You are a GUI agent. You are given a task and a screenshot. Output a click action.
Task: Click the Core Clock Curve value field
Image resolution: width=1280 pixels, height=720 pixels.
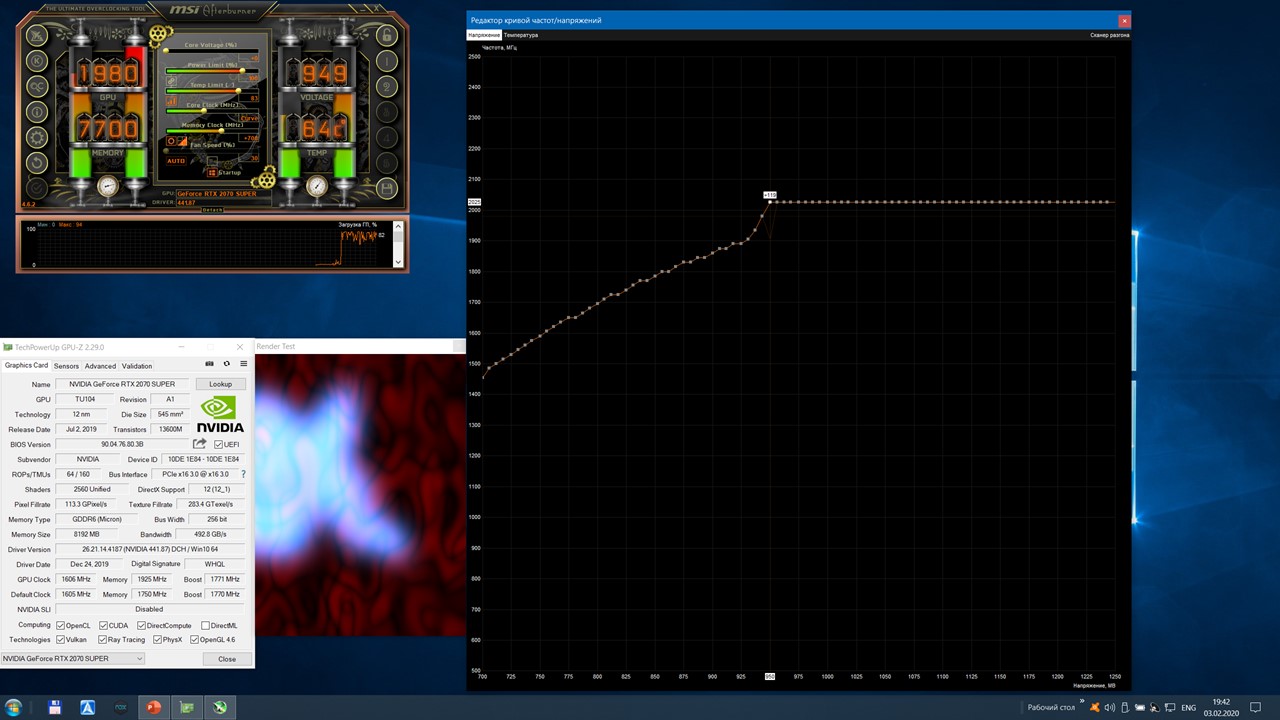coord(250,118)
